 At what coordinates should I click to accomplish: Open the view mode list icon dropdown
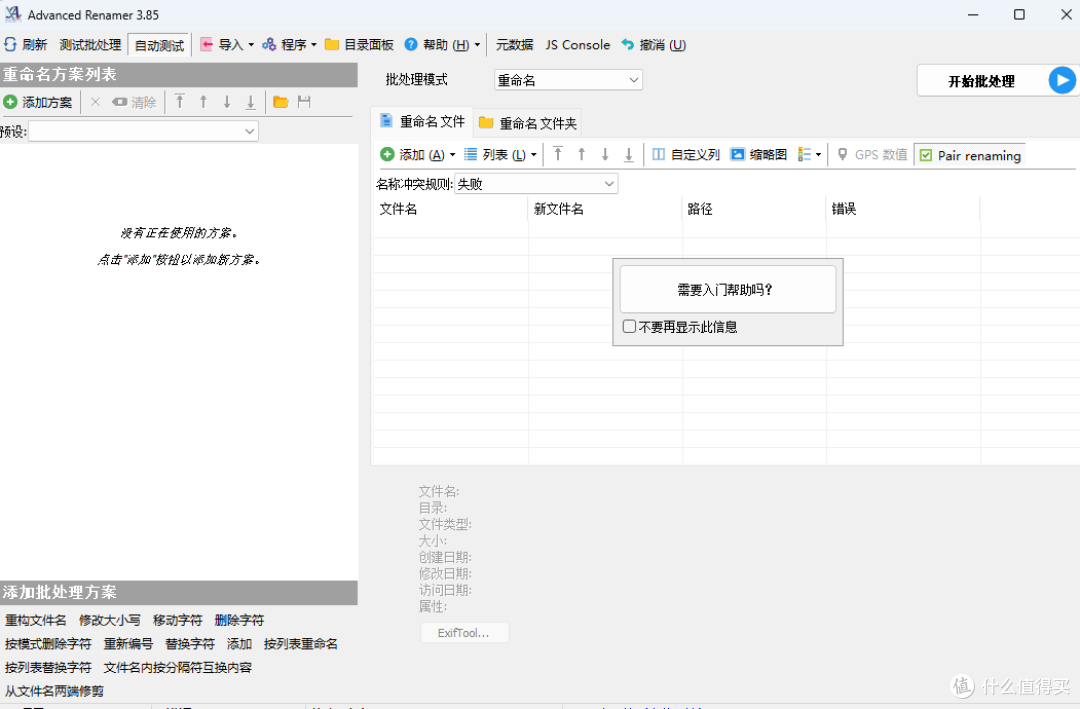click(809, 155)
